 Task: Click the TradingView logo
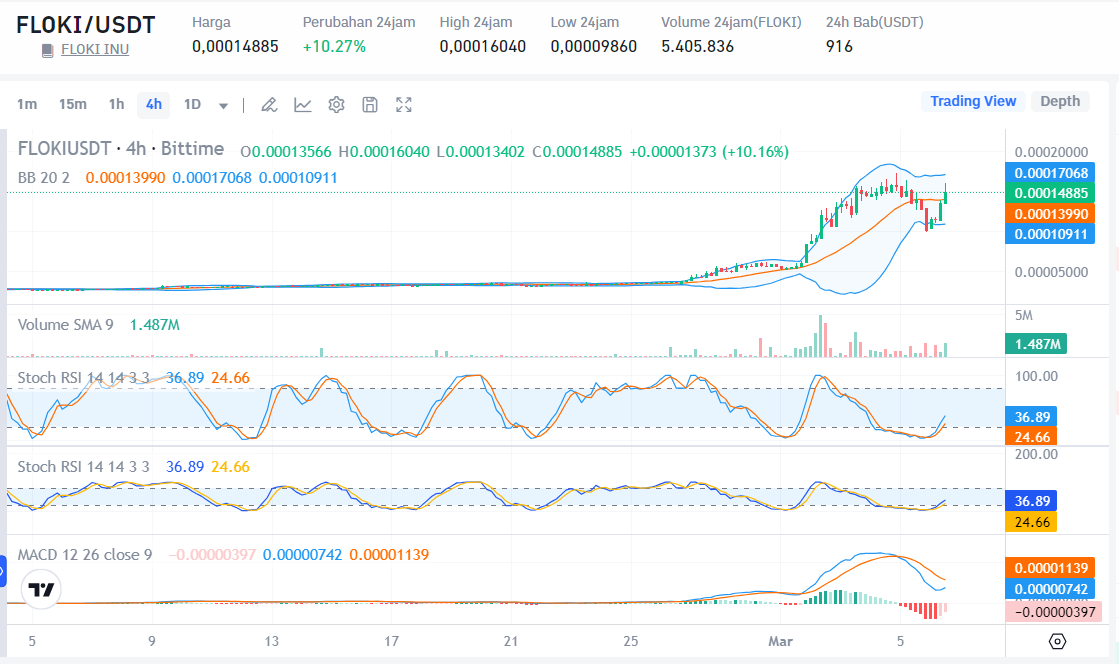41,590
